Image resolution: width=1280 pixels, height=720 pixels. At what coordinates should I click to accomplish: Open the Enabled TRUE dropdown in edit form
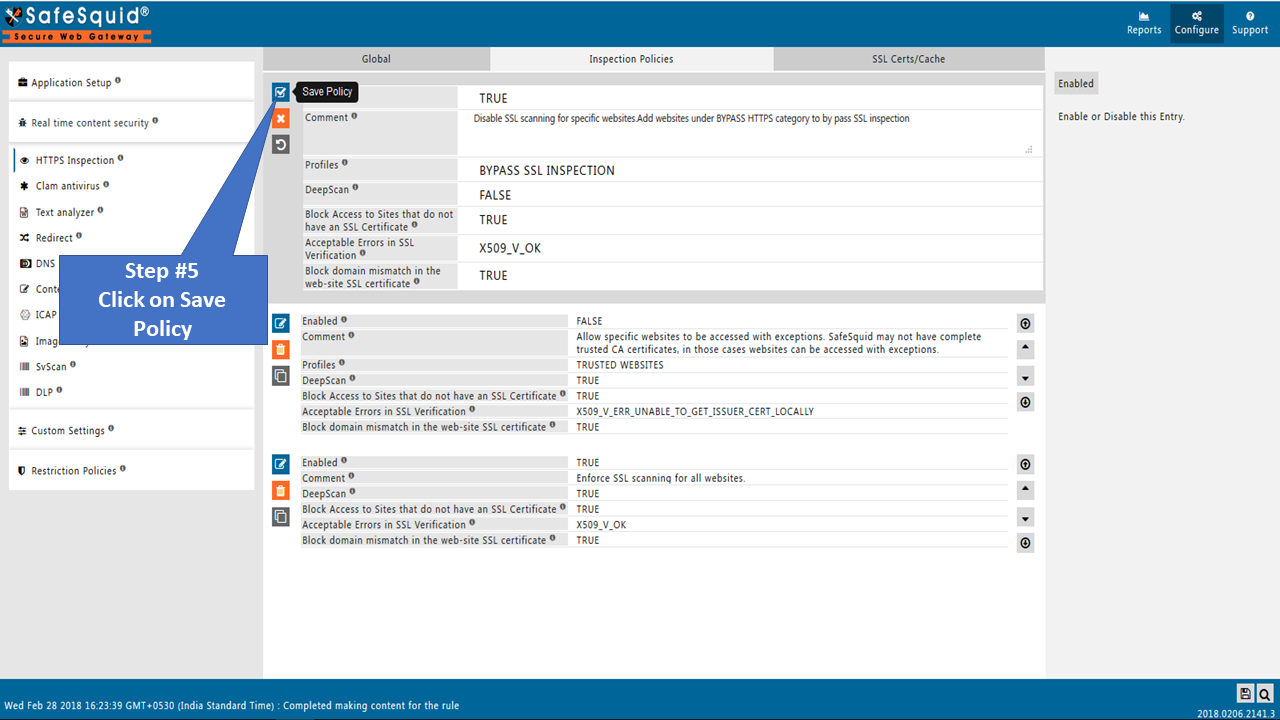[750, 98]
